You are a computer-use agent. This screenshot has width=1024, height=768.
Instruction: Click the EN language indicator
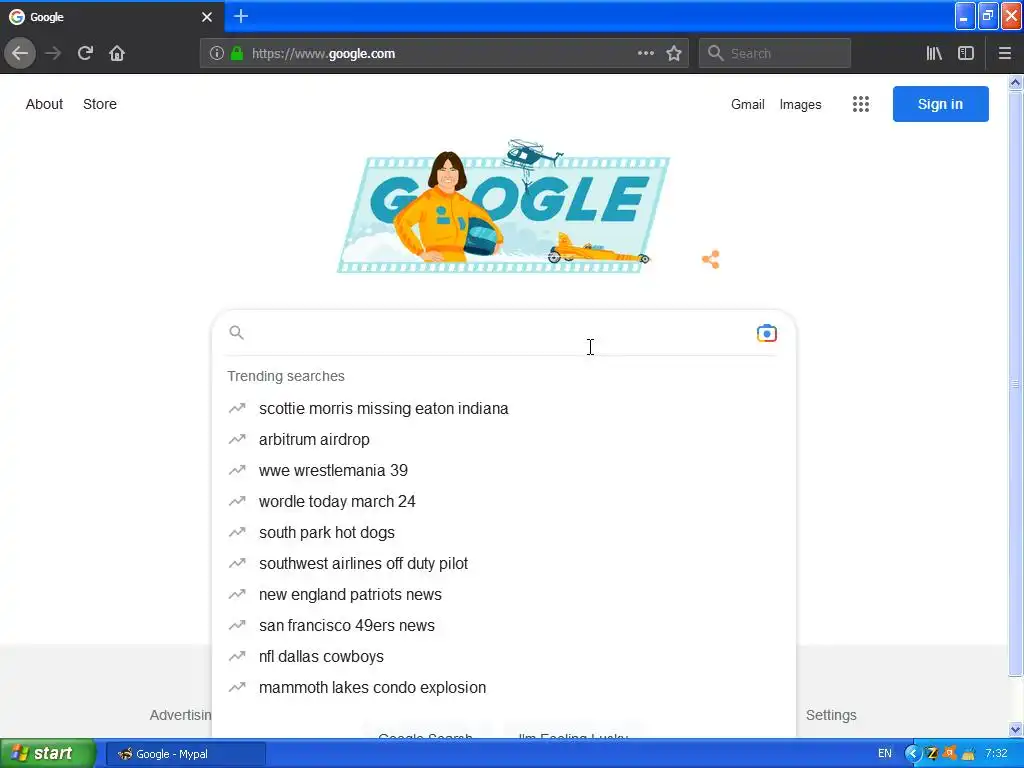pos(884,754)
